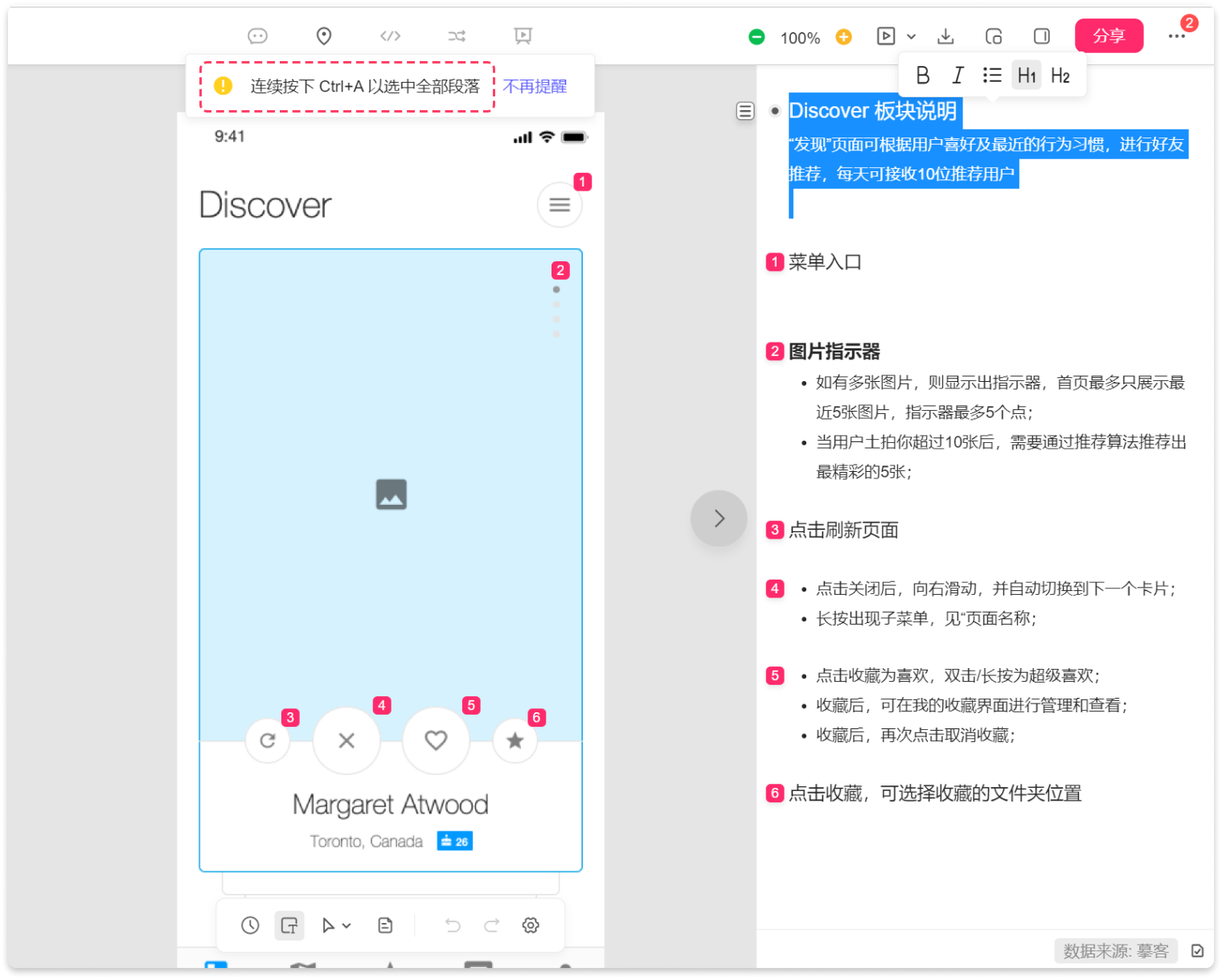The height and width of the screenshot is (980, 1222).
Task: Collapse the notes panel with chevron arrow
Action: point(719,519)
